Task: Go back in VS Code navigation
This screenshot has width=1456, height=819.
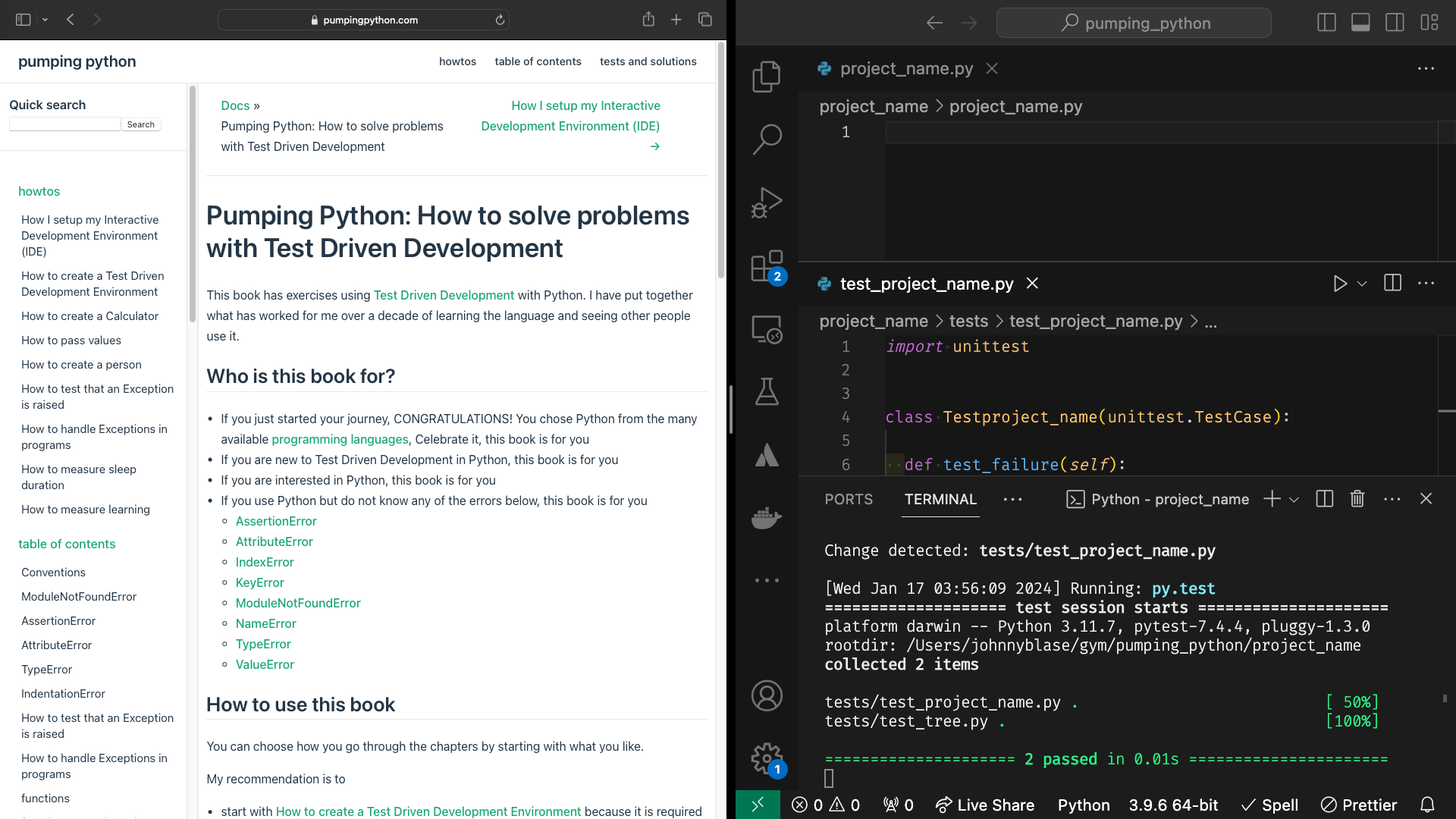Action: [934, 23]
